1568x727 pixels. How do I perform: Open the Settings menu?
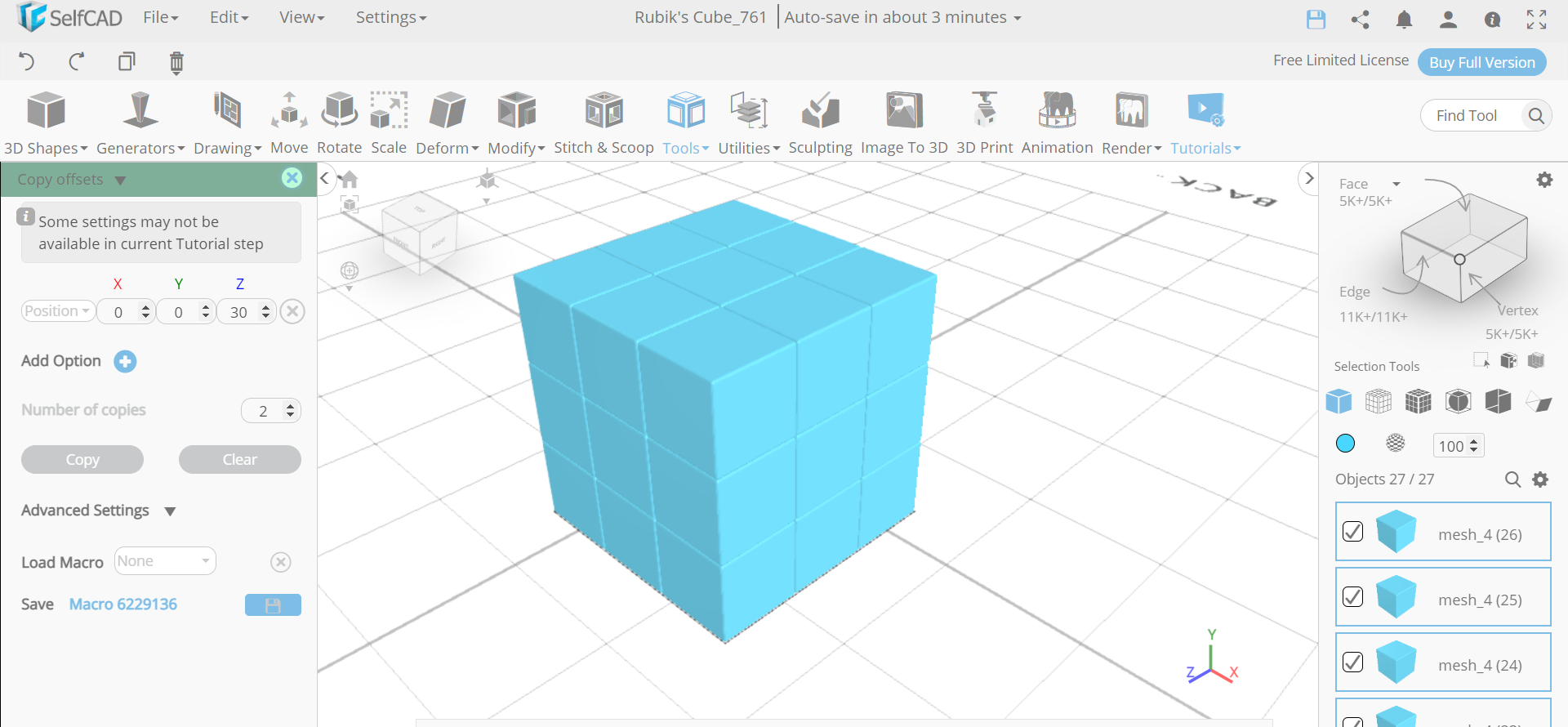point(390,17)
